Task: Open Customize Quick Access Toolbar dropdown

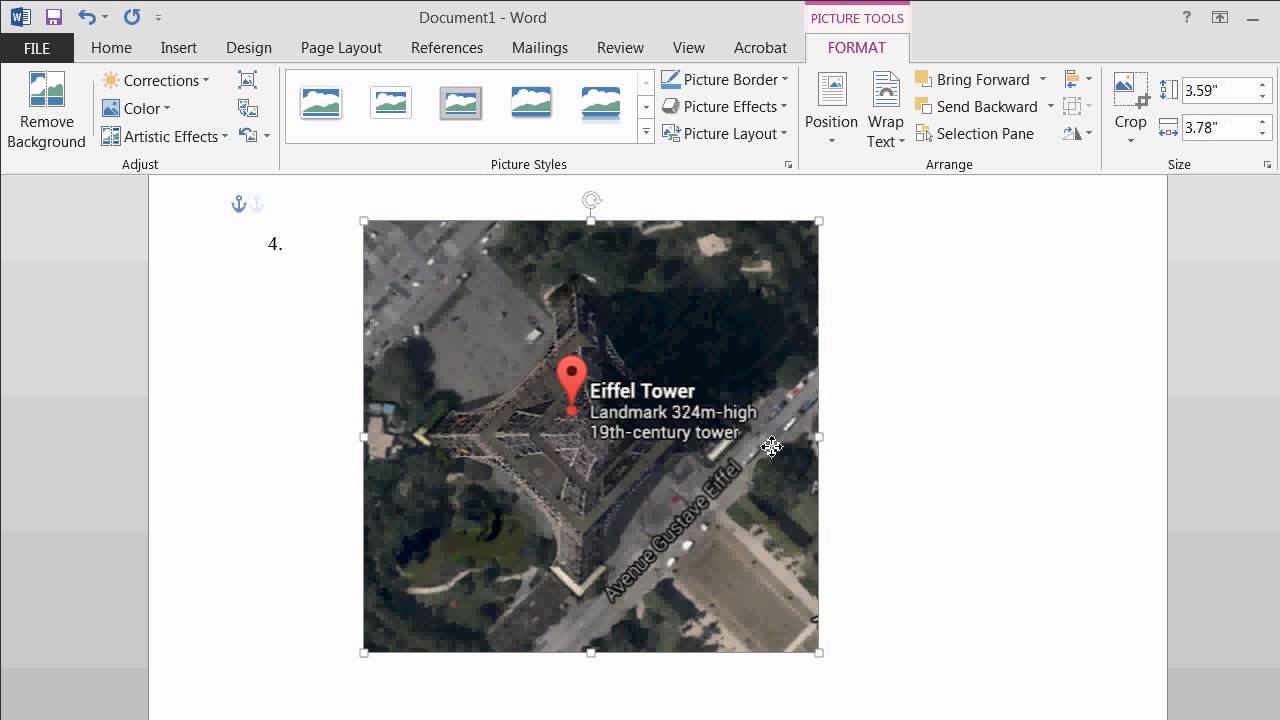Action: pyautogui.click(x=158, y=17)
